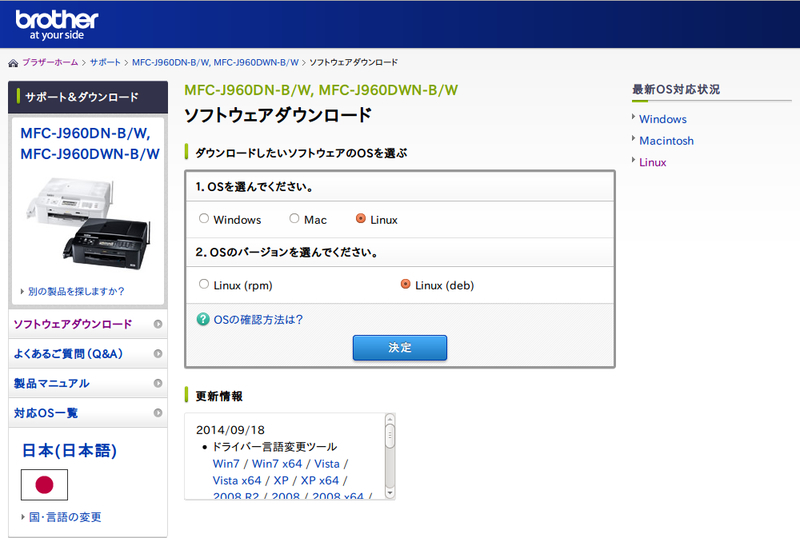Open Windows link under 最新OS対応状況
The image size is (800, 538).
click(x=663, y=119)
